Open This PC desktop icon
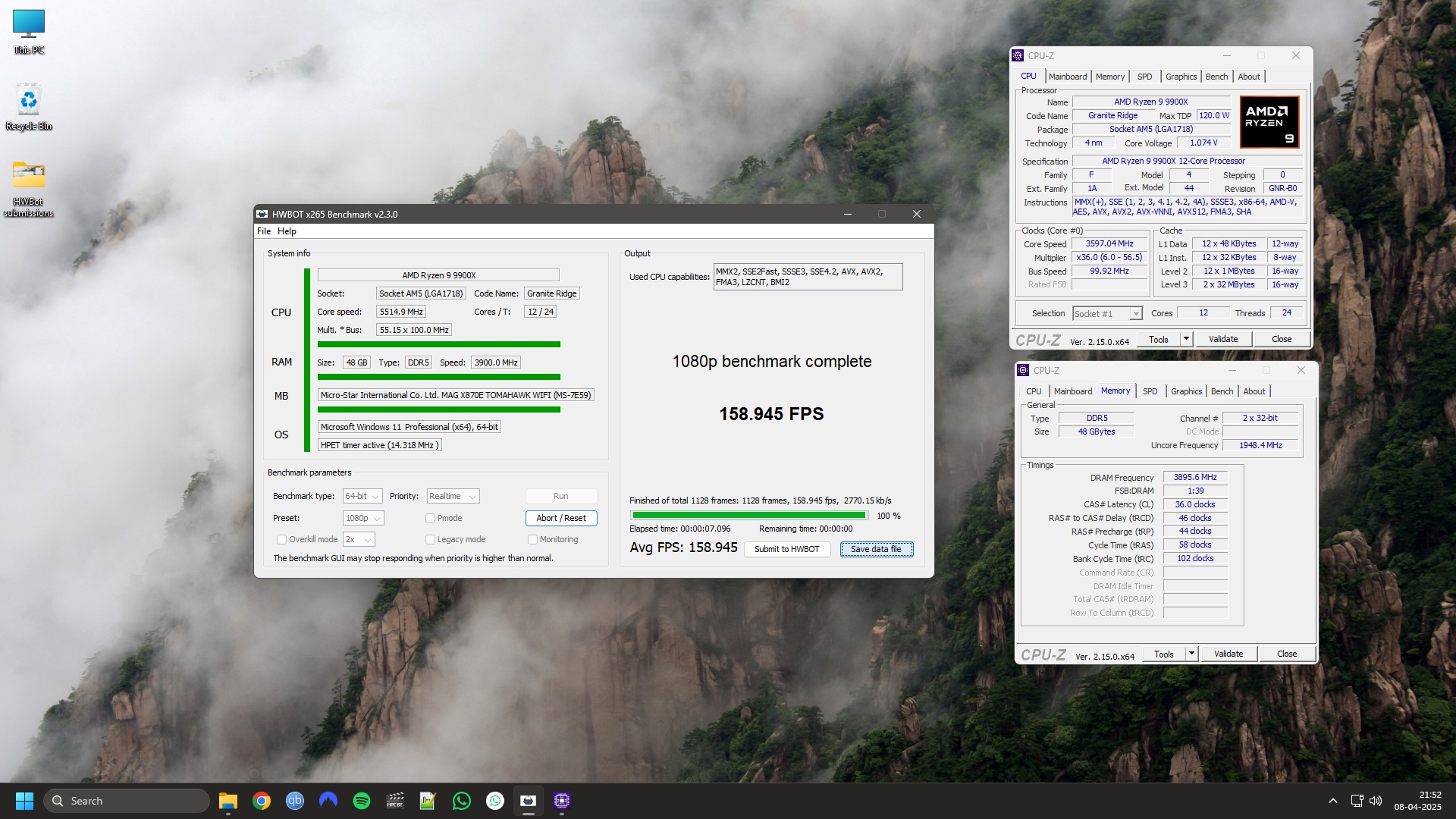 pos(29,32)
